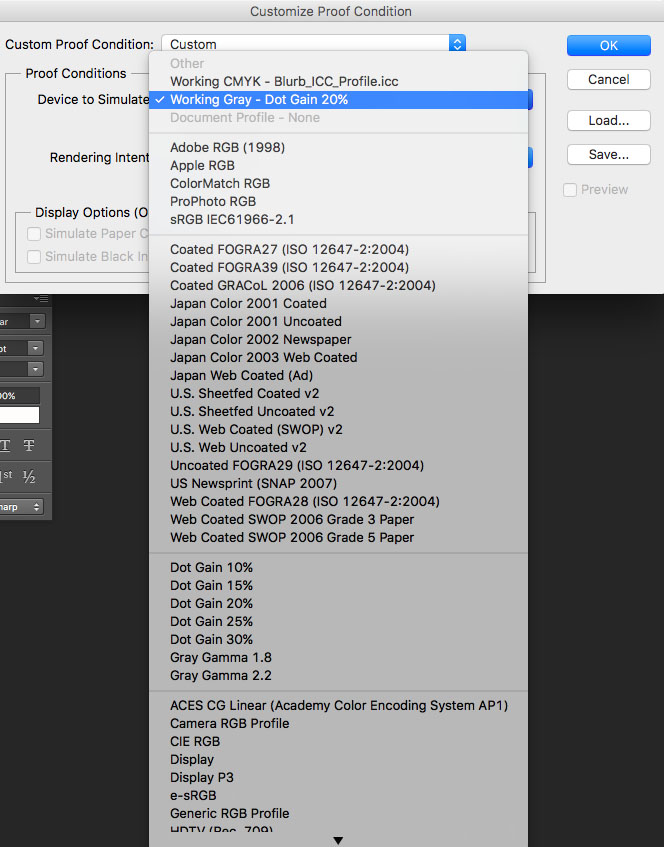Click the scroll-down arrow at menu bottom
The image size is (664, 847).
338,840
